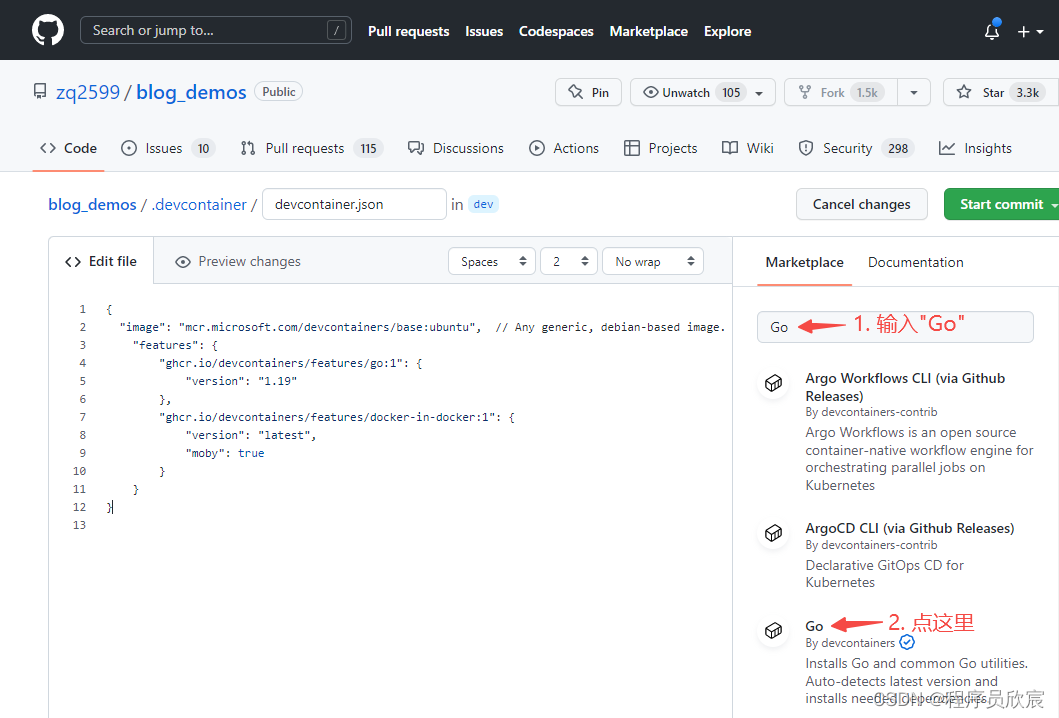Open the Actions tab
Viewport: 1059px width, 718px height.
tap(564, 148)
